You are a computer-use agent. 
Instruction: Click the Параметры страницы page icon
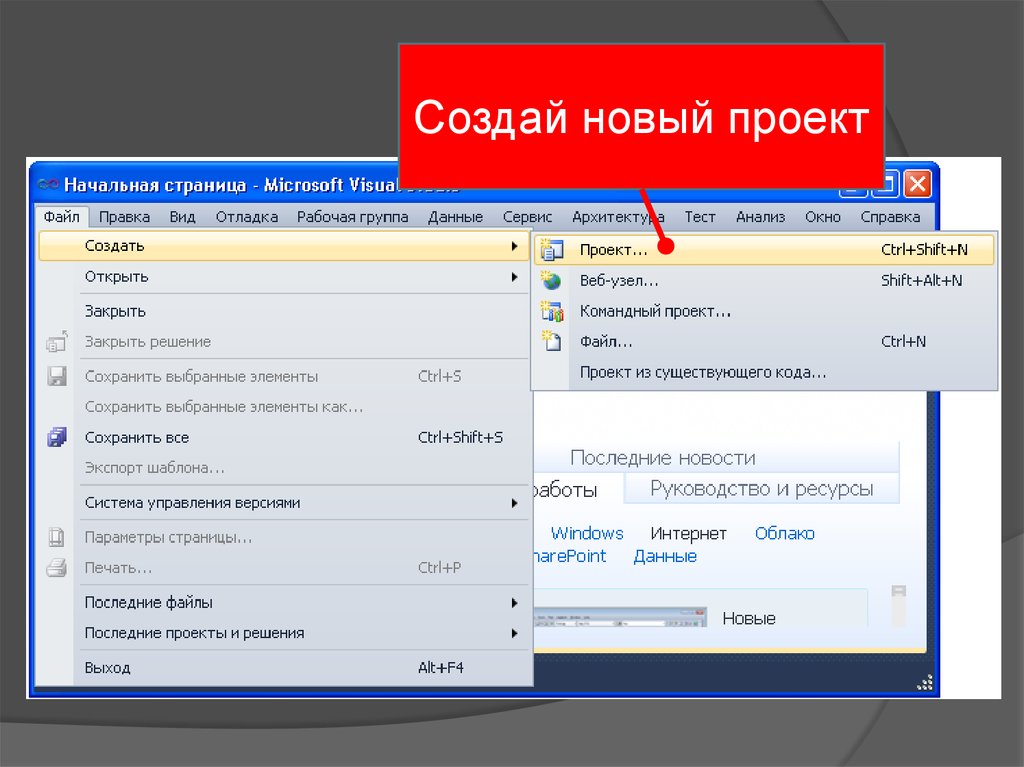click(57, 537)
